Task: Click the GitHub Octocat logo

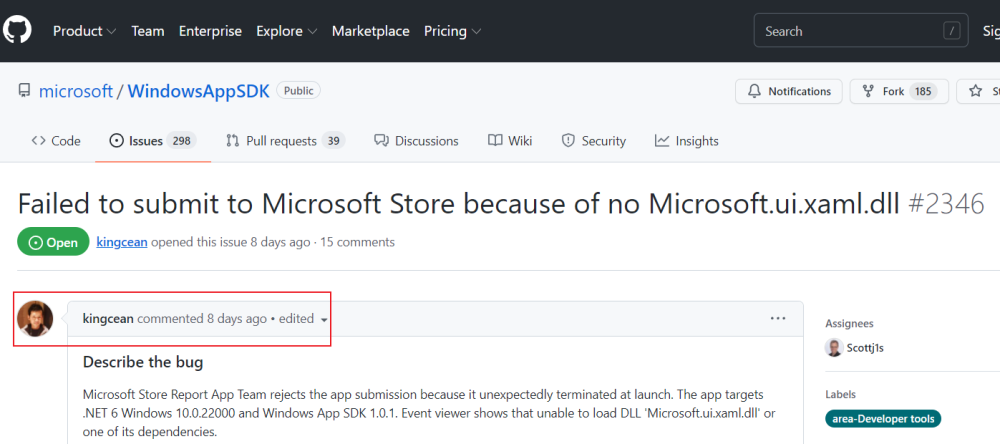Action: tap(16, 31)
